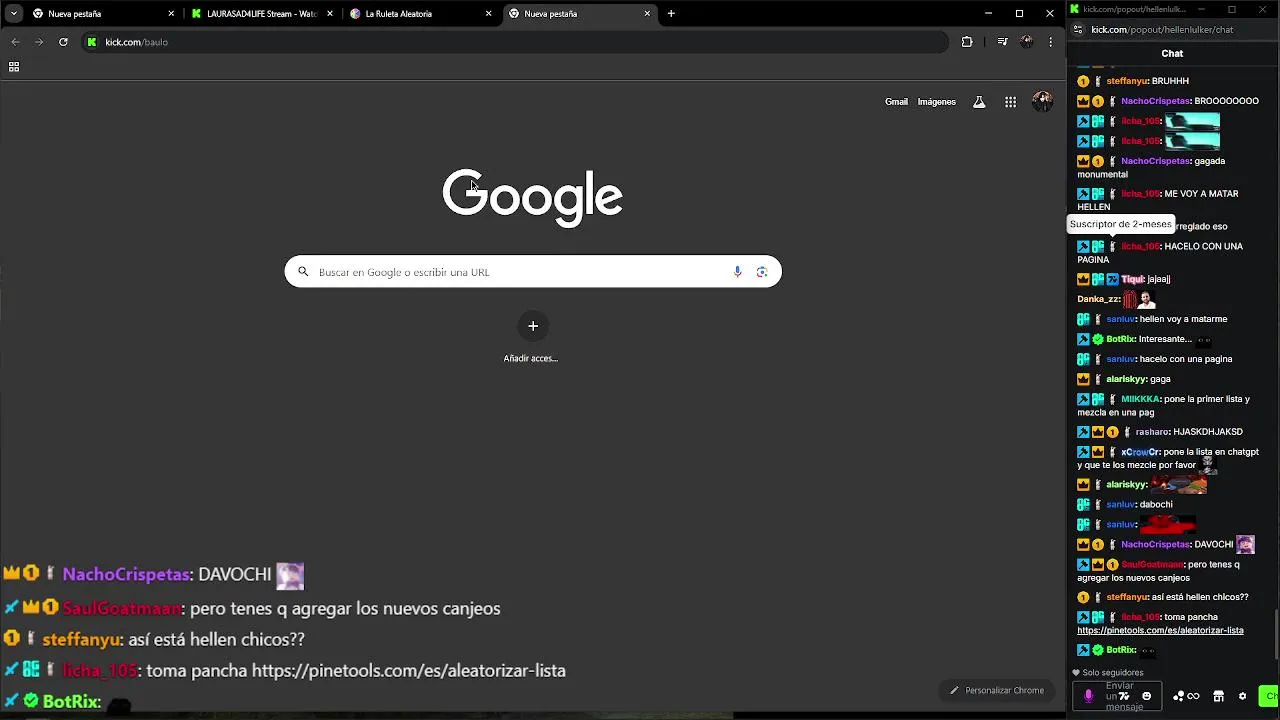Open the chat settings gear icon

[1242, 696]
